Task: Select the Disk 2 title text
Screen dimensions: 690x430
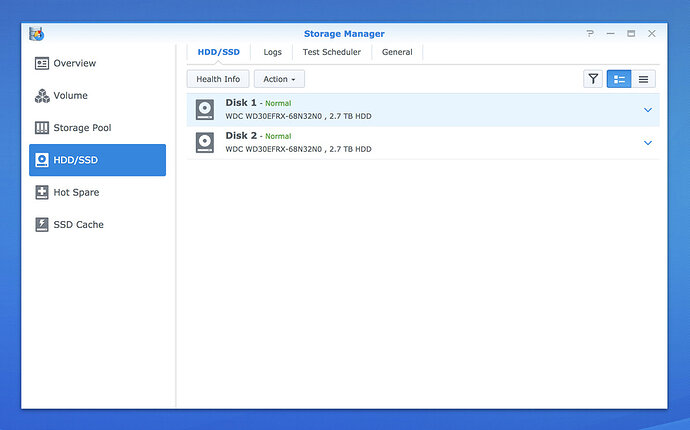Action: pyautogui.click(x=241, y=136)
